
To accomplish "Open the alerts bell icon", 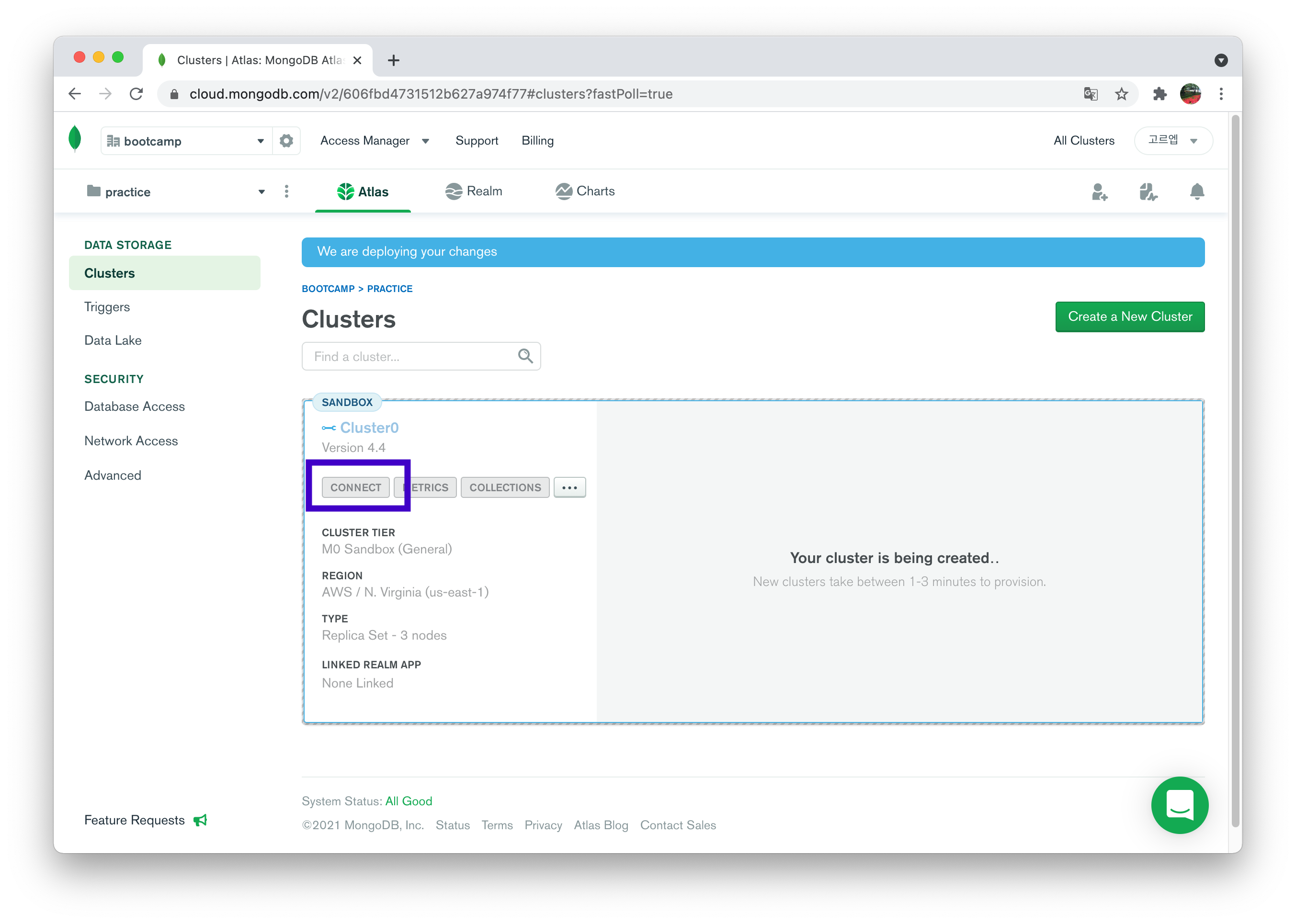I will (1197, 192).
